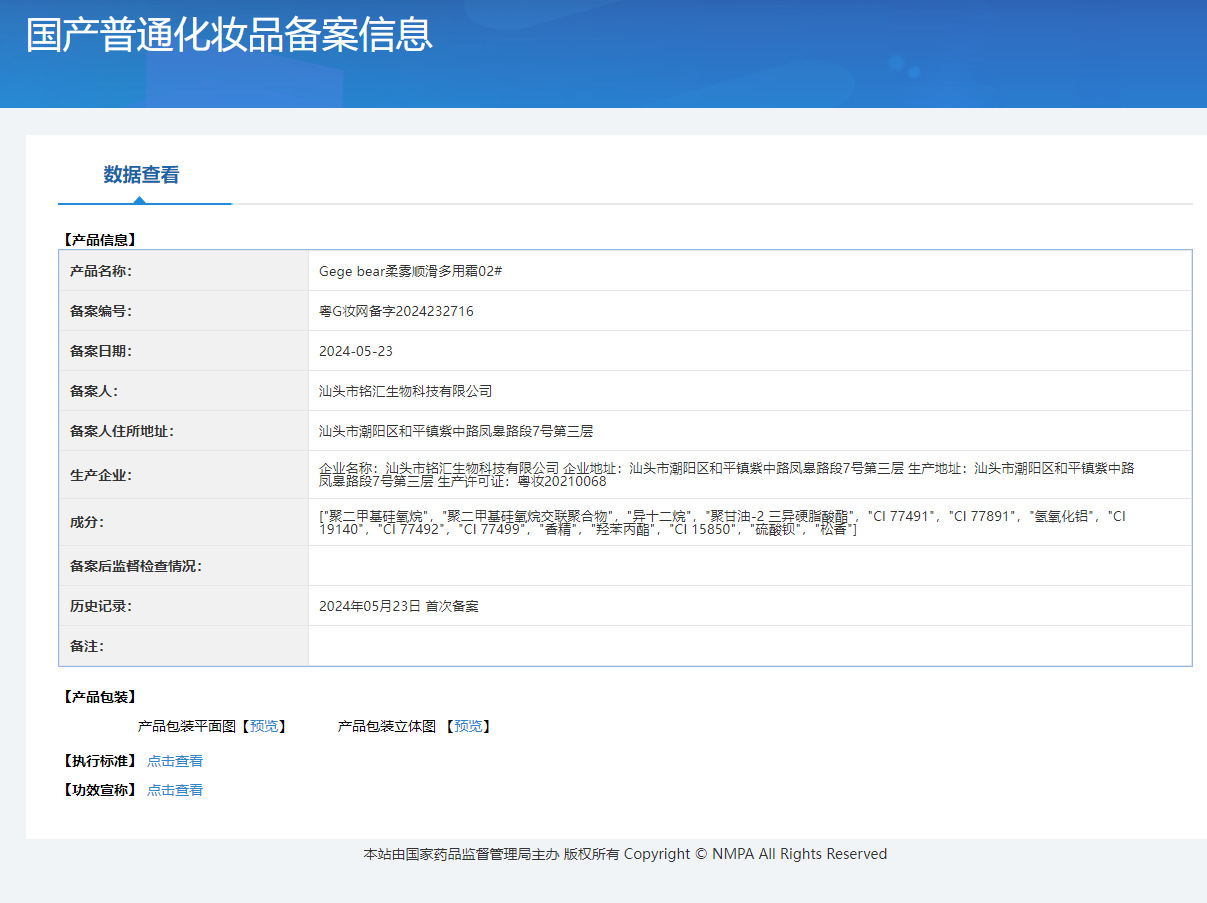The width and height of the screenshot is (1207, 903).
Task: Click the NMPA copyright footer text
Action: (x=625, y=853)
